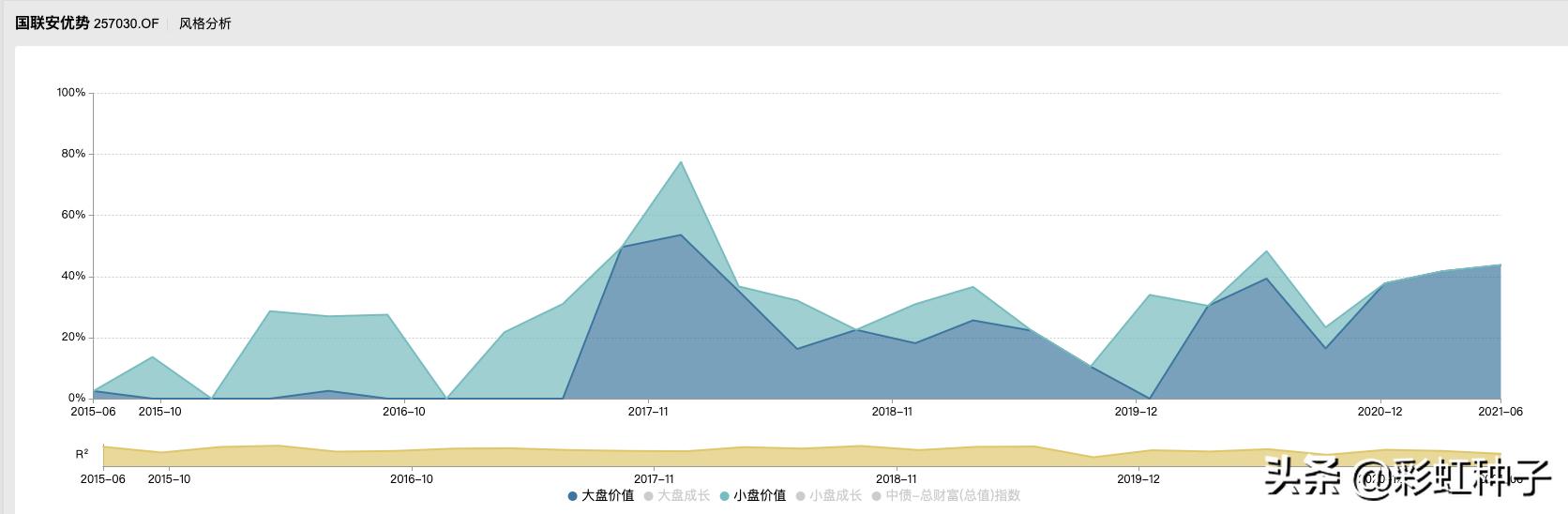
Task: Enable the 小盘成长 legend series
Action: pyautogui.click(x=829, y=495)
